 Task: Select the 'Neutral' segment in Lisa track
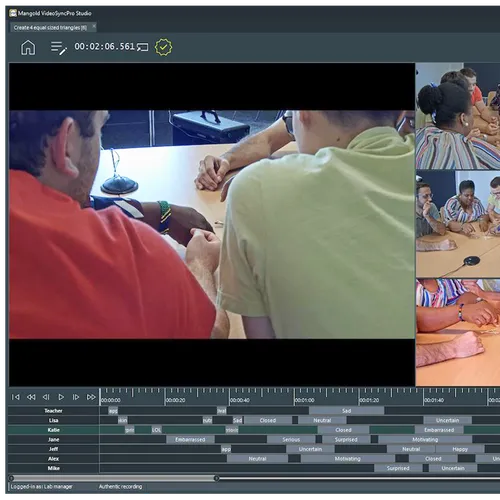pos(322,420)
